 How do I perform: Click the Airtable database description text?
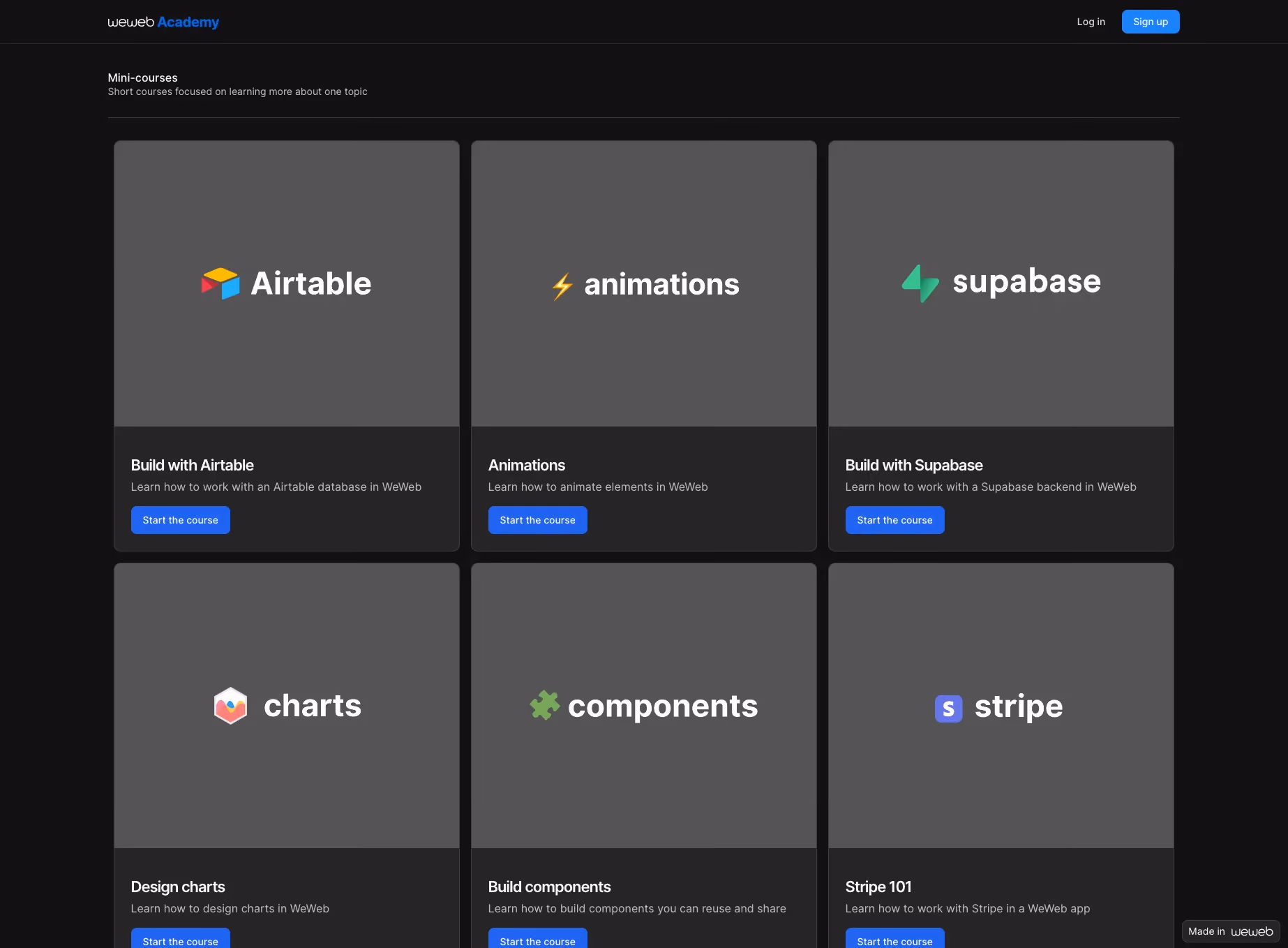pos(276,487)
